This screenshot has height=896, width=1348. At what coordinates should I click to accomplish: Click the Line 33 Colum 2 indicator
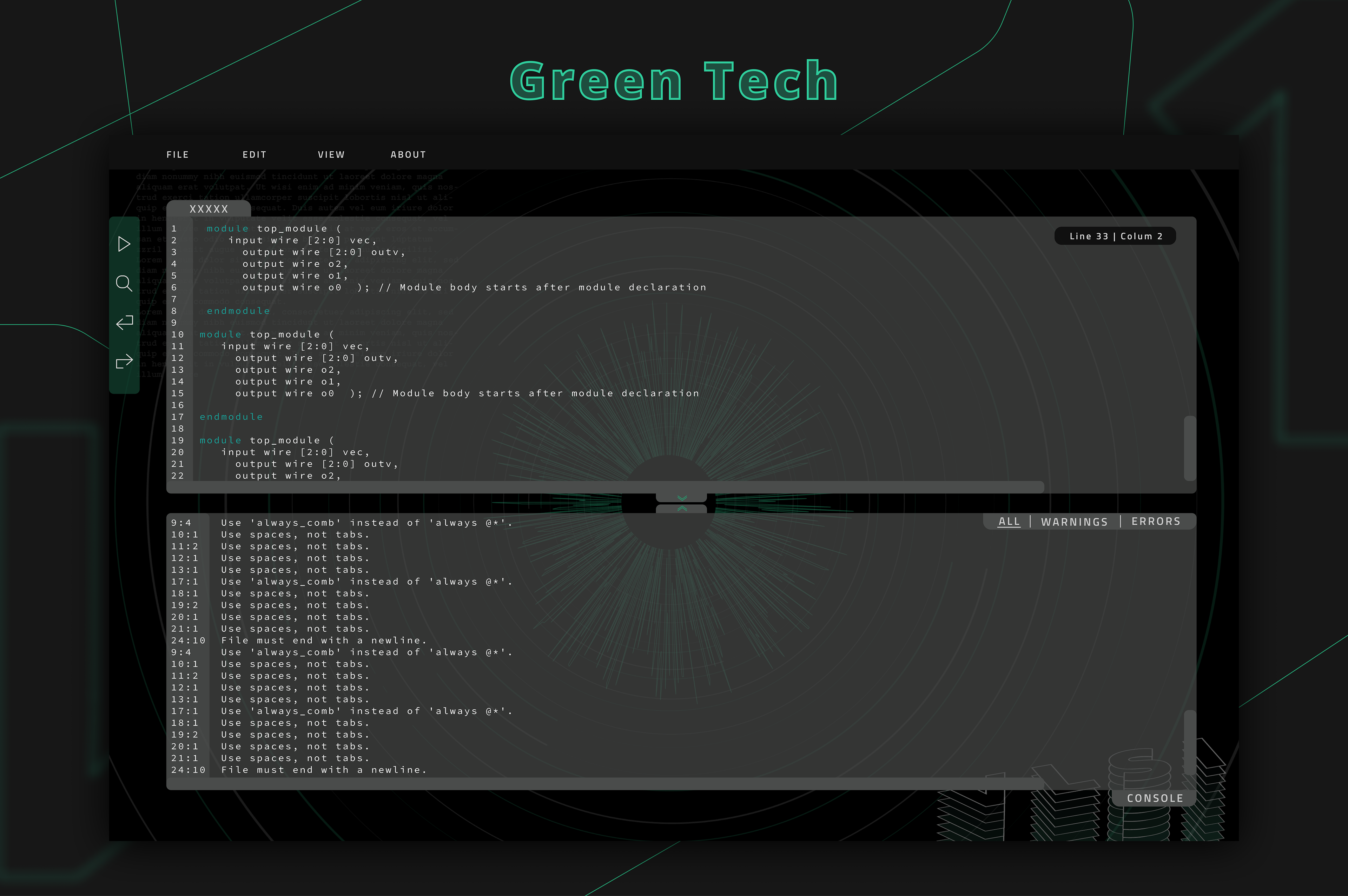(x=1115, y=236)
